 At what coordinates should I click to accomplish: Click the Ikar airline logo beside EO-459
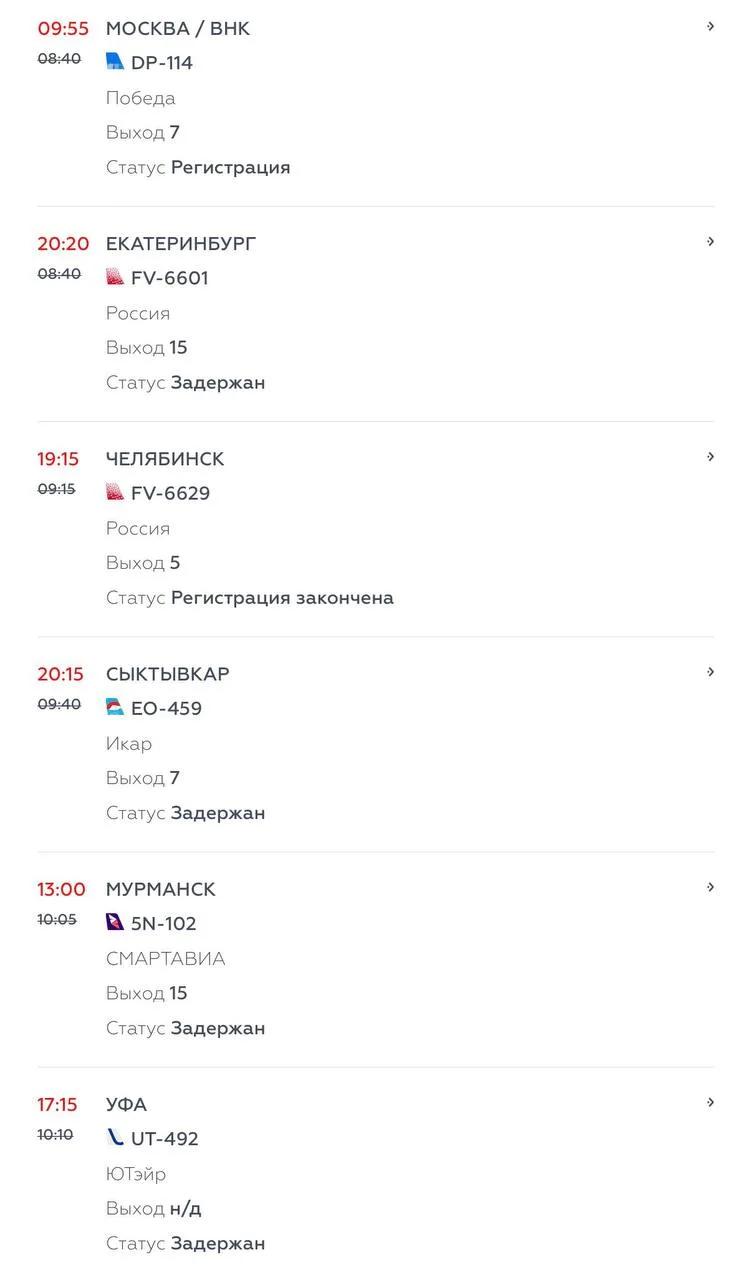click(115, 707)
